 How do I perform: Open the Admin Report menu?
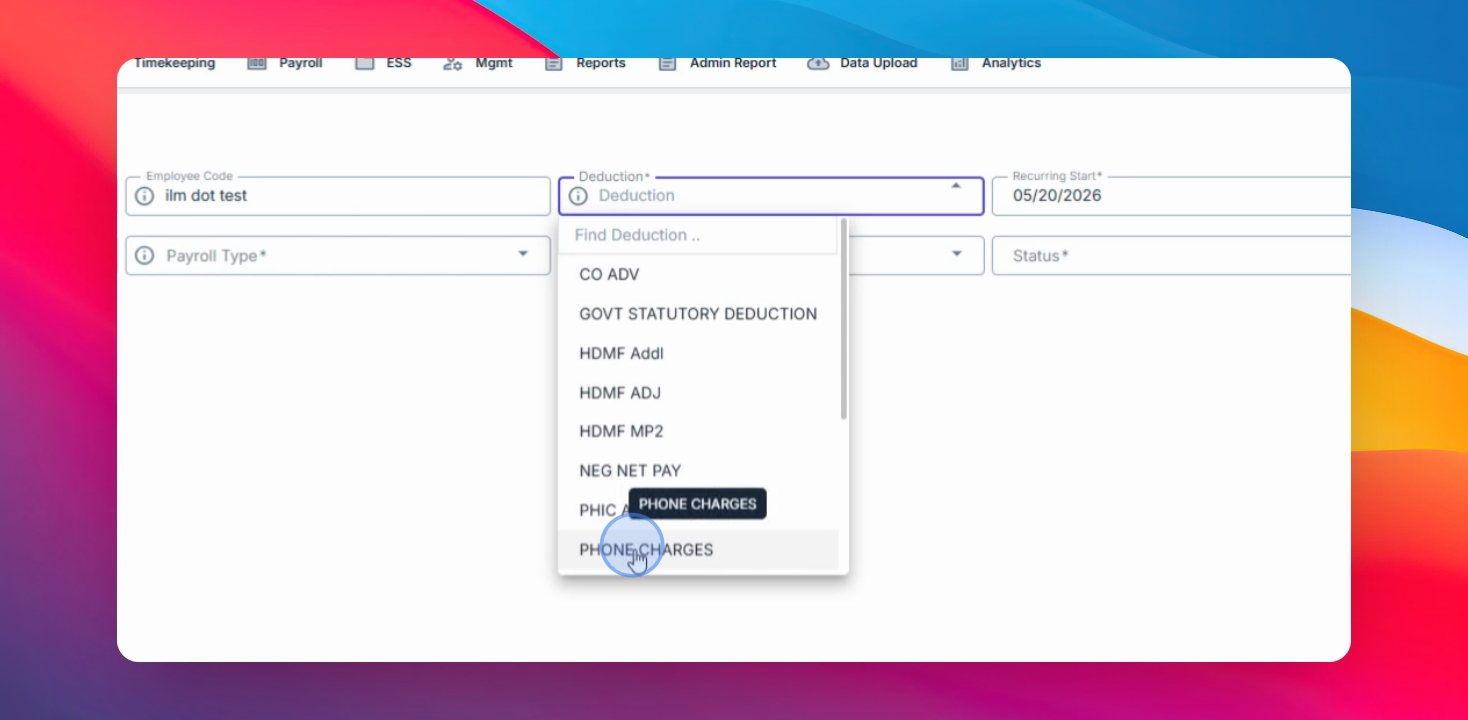(x=733, y=63)
